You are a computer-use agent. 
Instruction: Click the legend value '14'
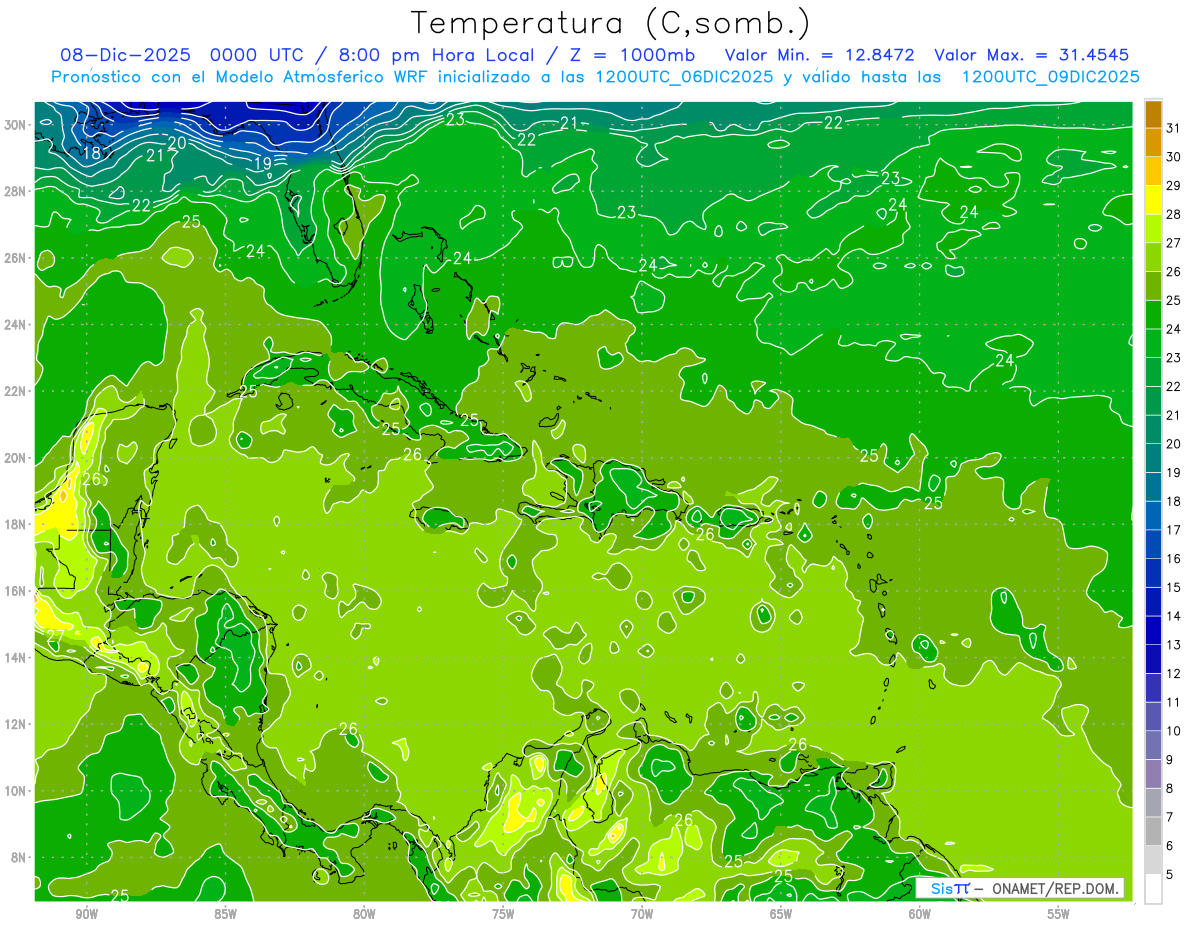pos(1174,616)
